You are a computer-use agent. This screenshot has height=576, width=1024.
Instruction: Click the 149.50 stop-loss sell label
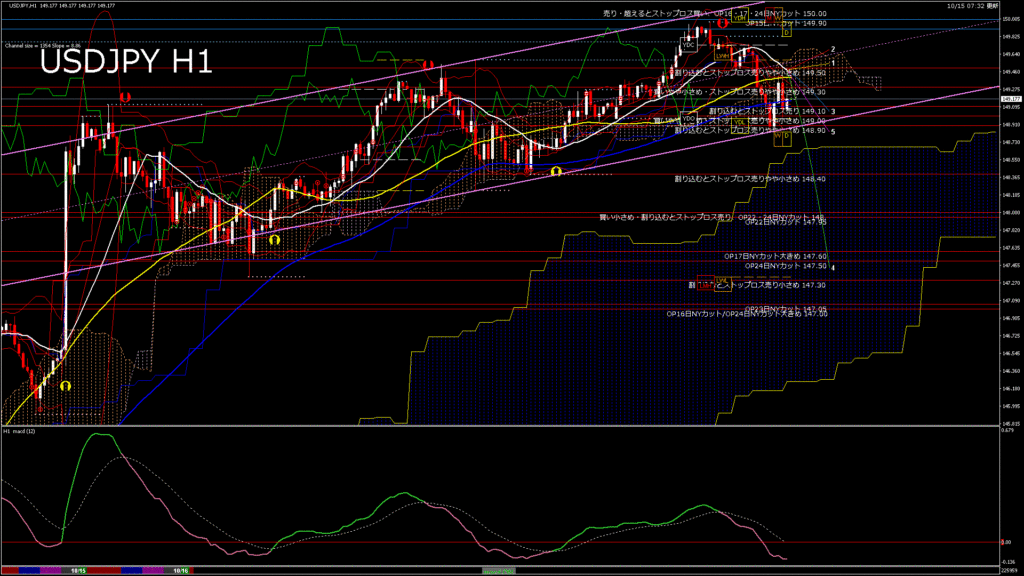point(750,72)
